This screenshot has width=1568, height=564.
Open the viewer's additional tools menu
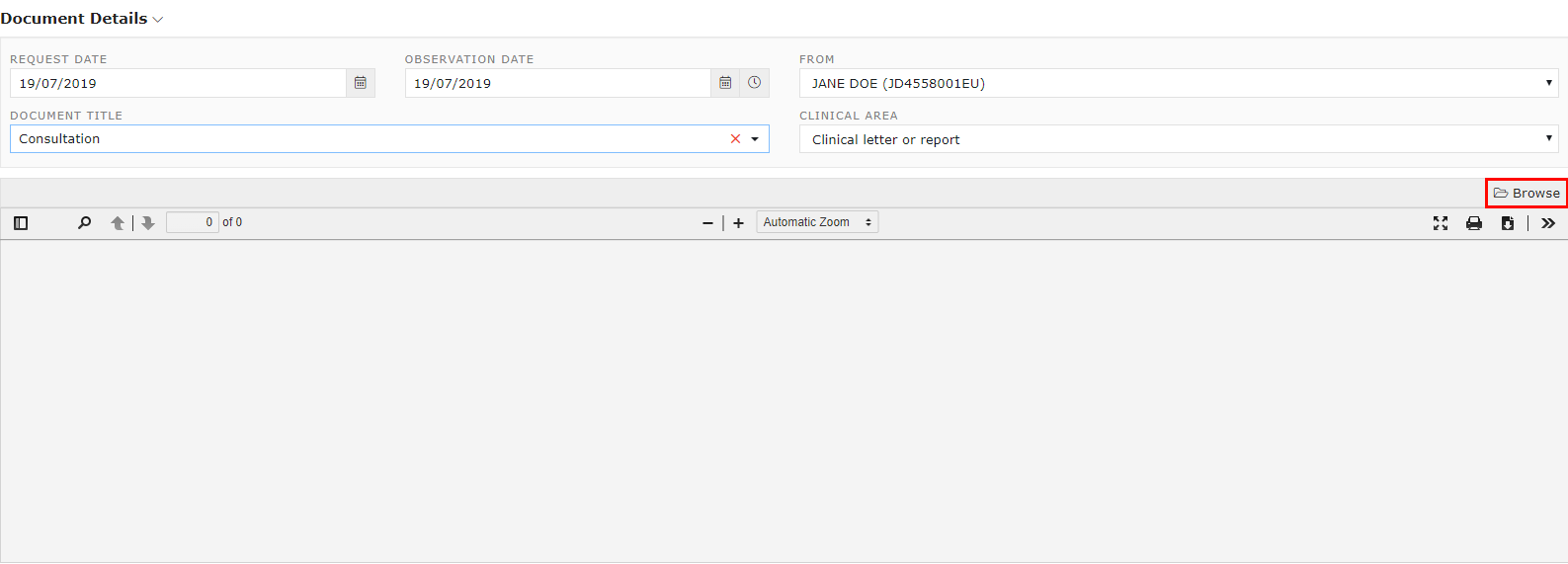click(1548, 223)
